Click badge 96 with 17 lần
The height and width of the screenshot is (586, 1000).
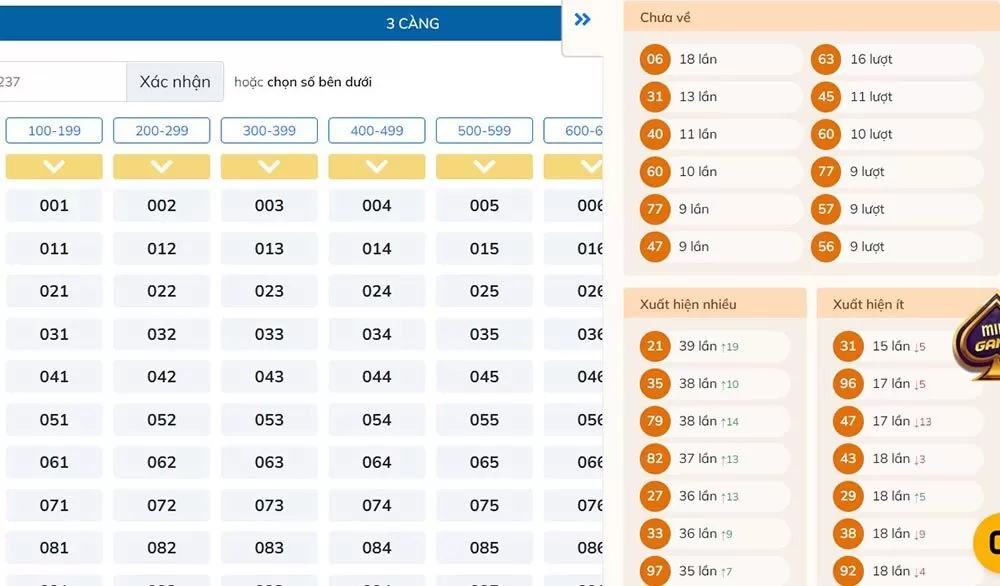point(847,383)
